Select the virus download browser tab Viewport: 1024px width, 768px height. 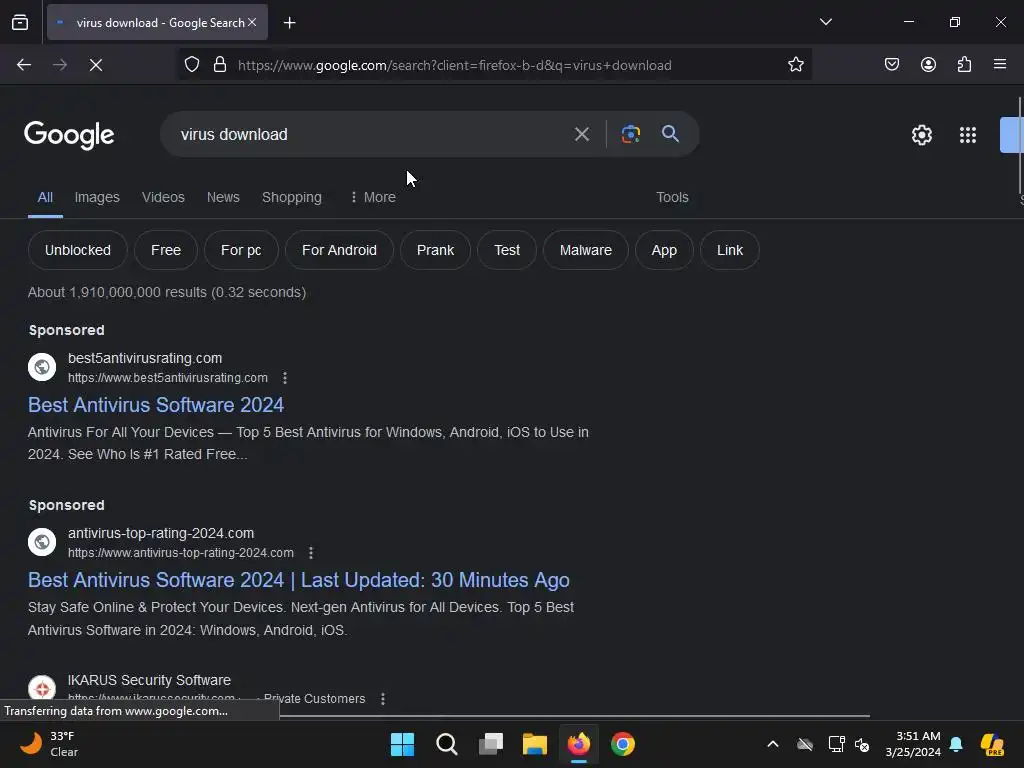[157, 23]
